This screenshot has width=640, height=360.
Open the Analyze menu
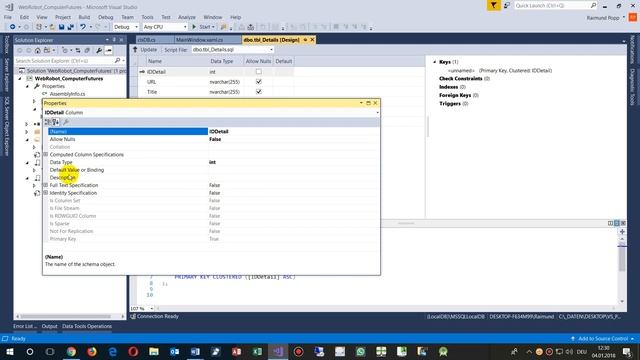click(187, 17)
